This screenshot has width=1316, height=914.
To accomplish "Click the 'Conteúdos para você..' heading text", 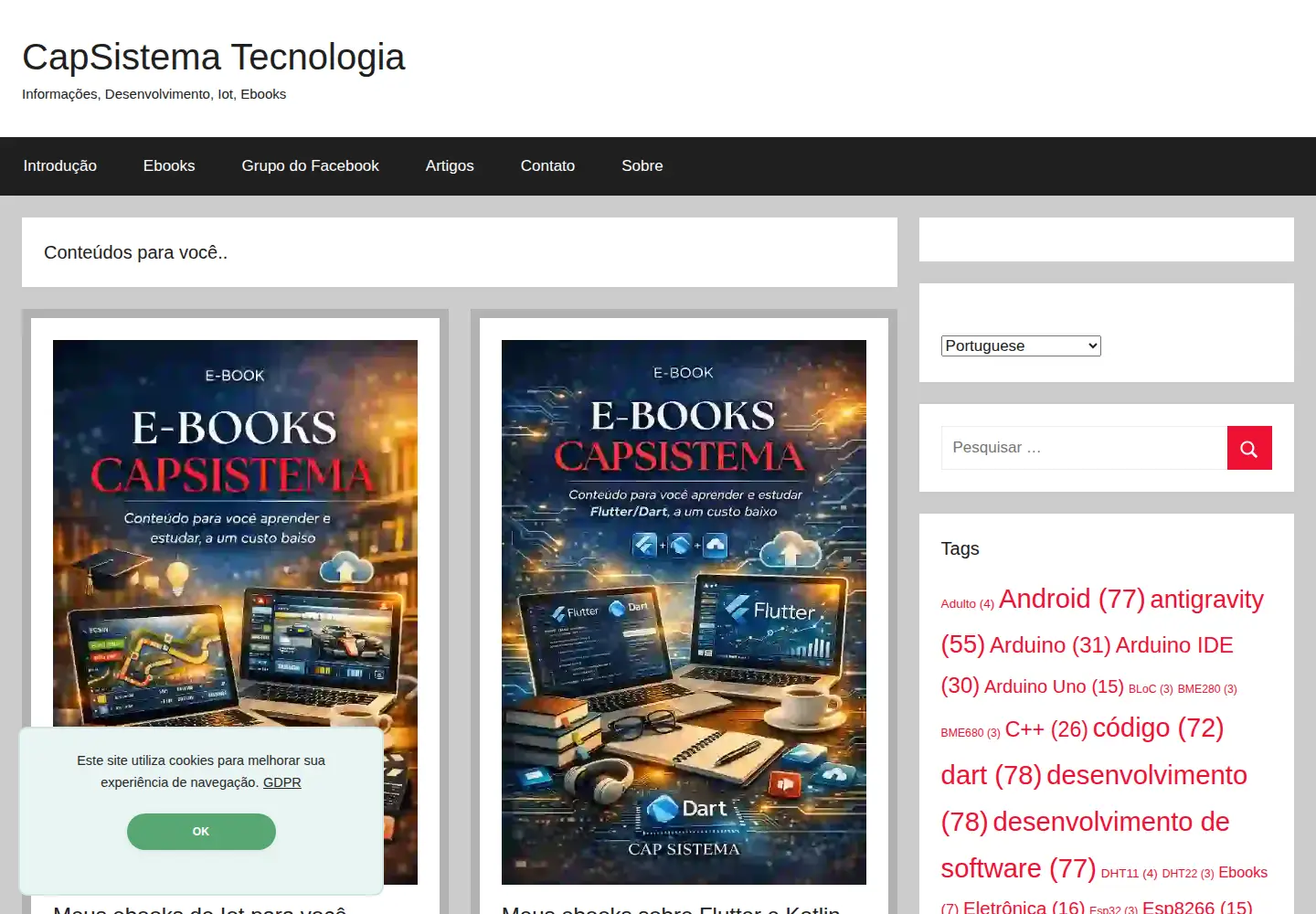I will tap(135, 252).
